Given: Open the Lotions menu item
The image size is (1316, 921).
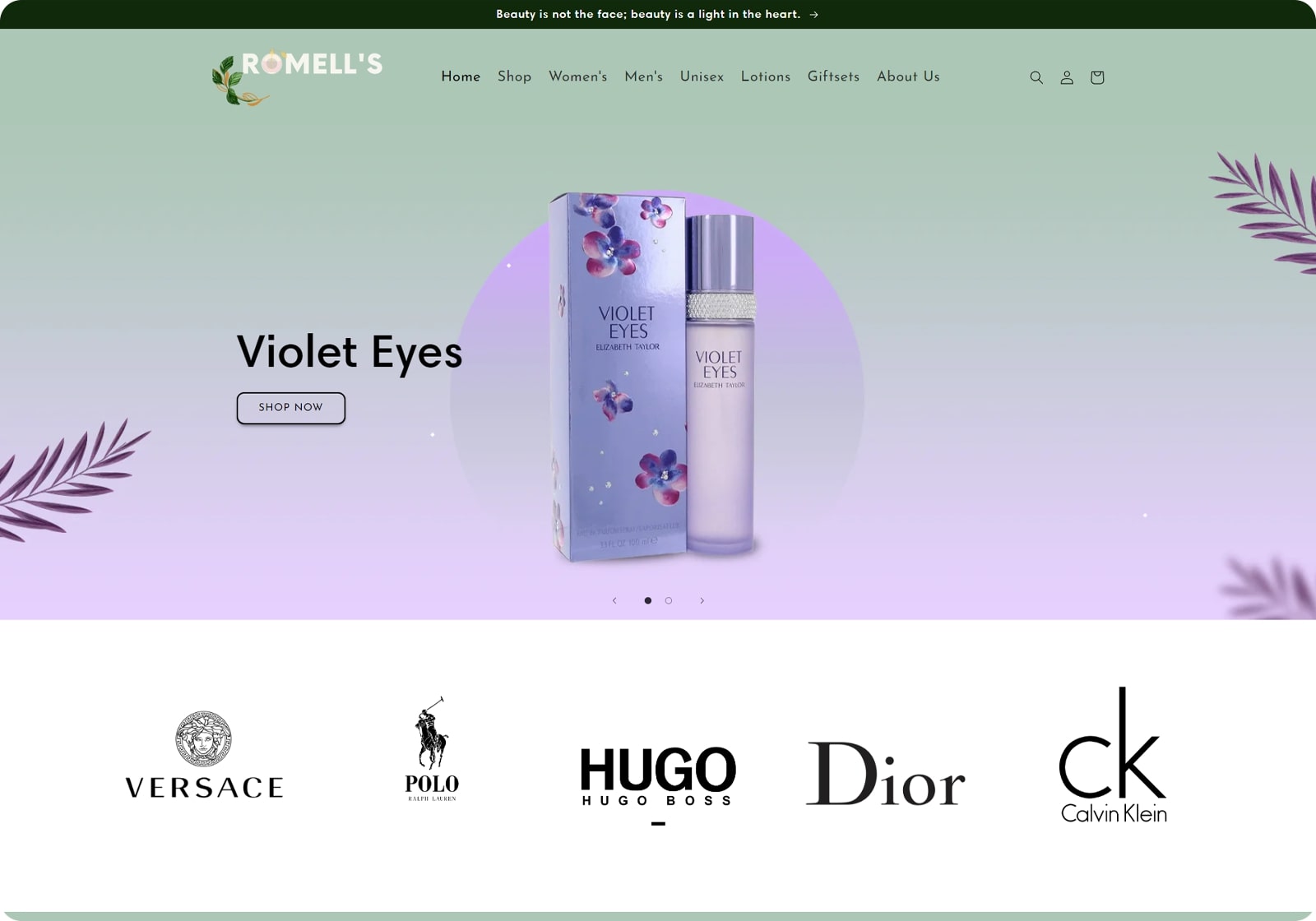Looking at the screenshot, I should 766,76.
